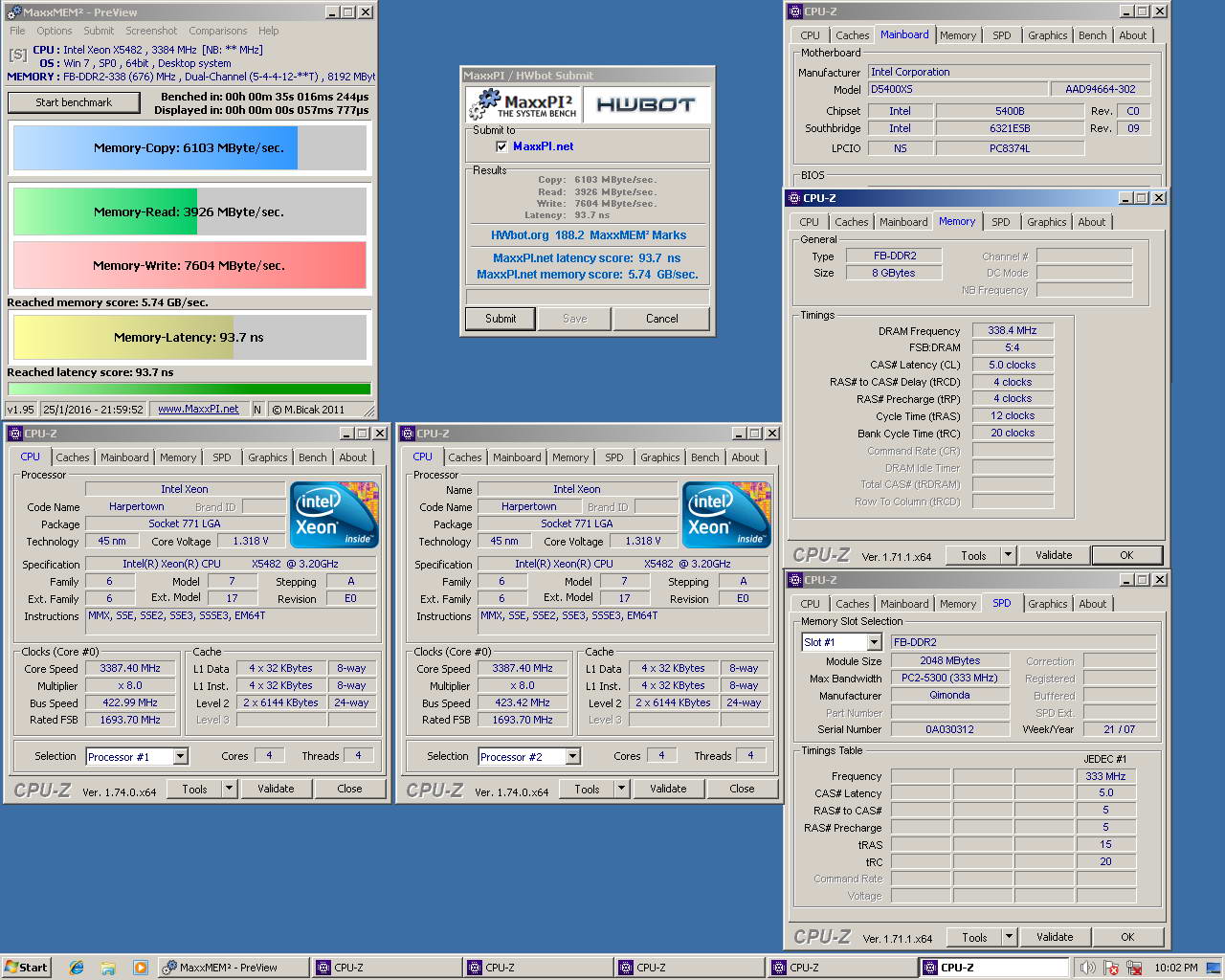
Task: Select the Mainboard tab in the Processor #2 window
Action: (517, 457)
